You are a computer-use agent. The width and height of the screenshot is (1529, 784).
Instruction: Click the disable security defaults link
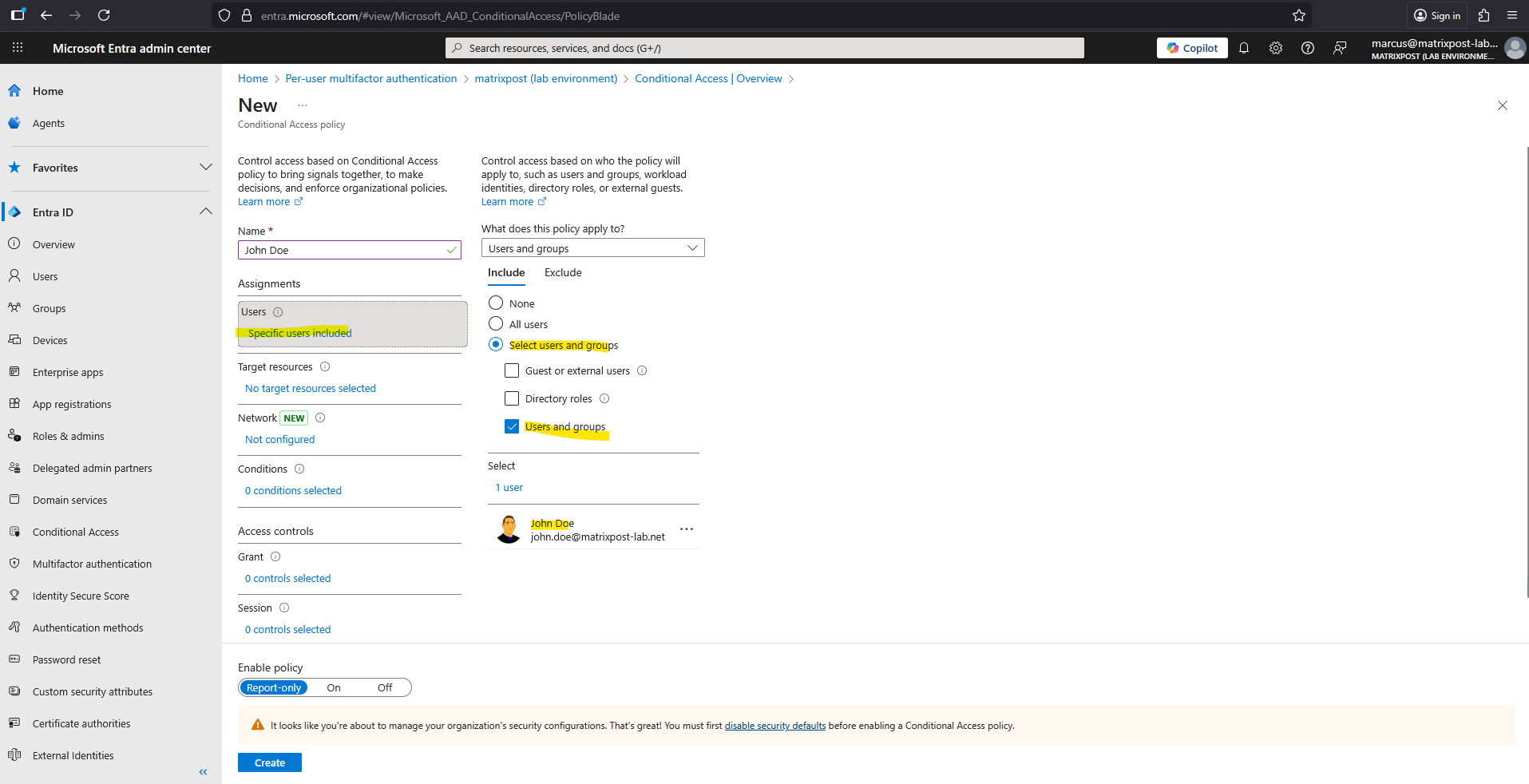(x=774, y=726)
